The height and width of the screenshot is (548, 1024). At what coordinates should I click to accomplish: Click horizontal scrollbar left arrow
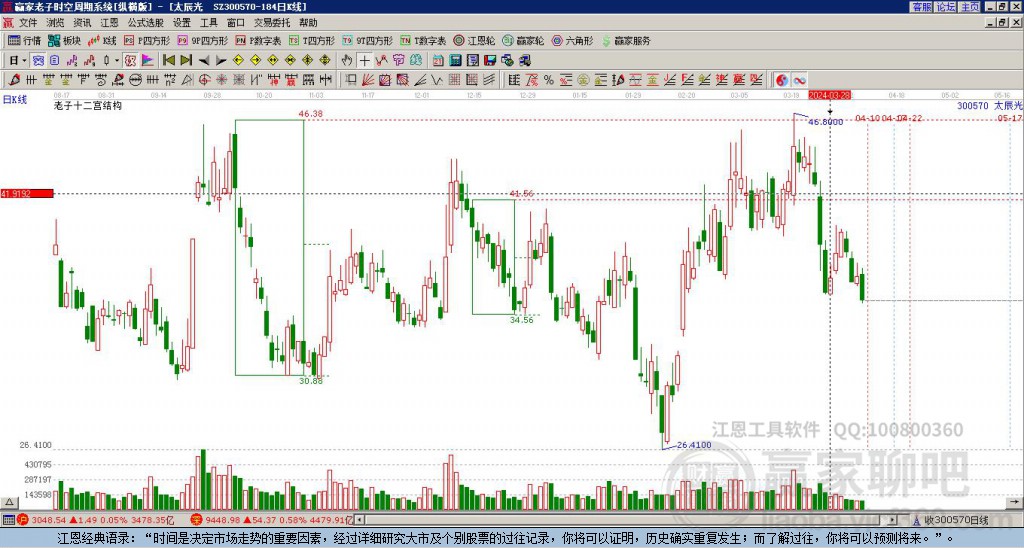click(360, 521)
